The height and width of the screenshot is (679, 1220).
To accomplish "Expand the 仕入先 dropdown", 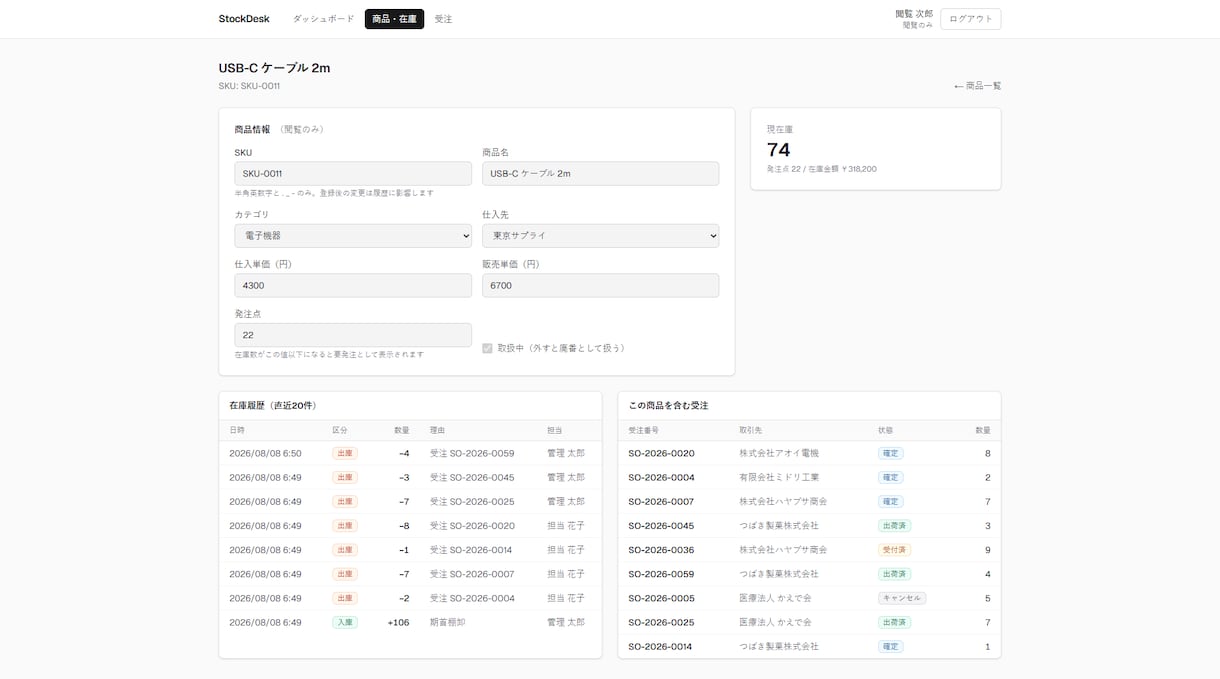I will (600, 236).
